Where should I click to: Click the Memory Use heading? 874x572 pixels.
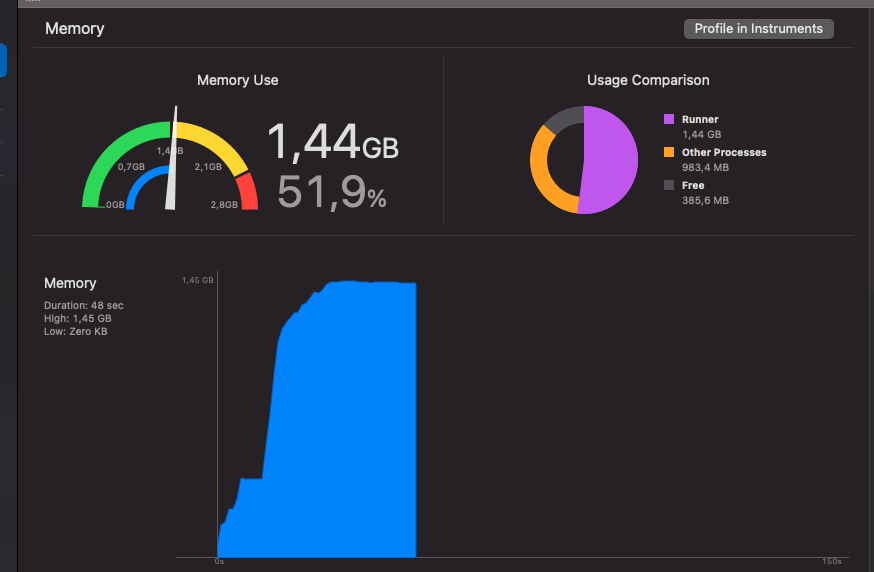point(237,80)
